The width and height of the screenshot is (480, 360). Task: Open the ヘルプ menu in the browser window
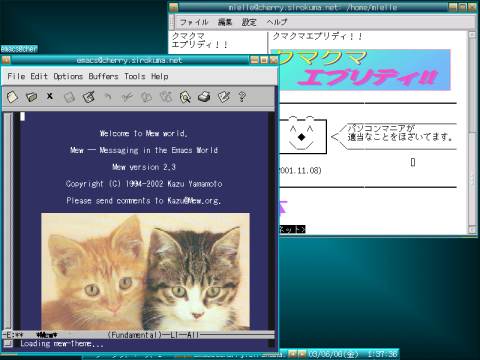[x=277, y=22]
